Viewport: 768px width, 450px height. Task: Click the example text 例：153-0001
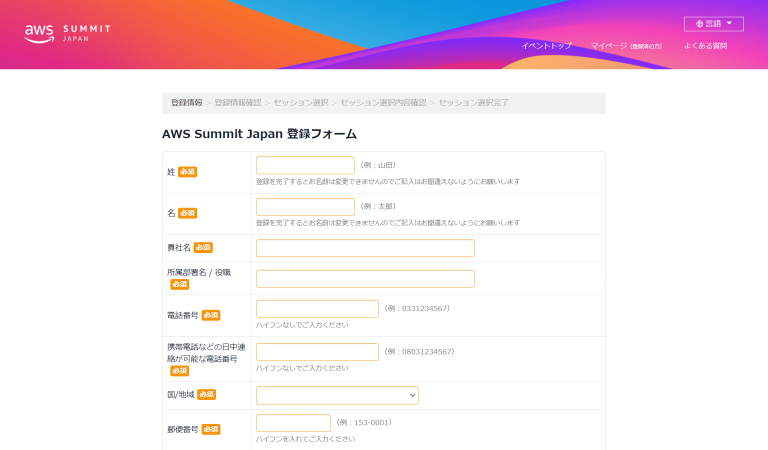point(364,423)
